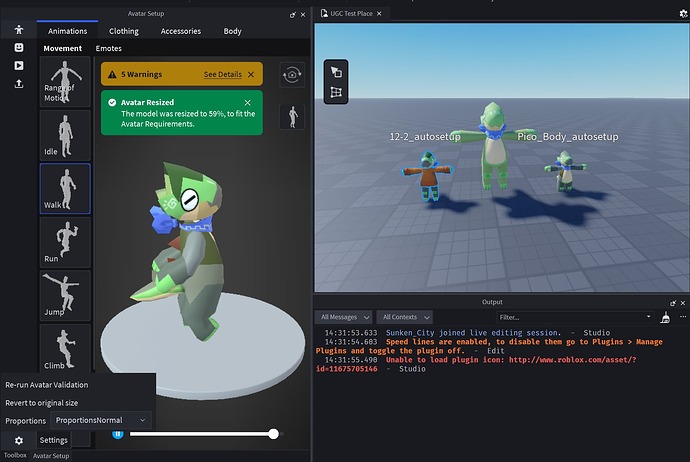Dismiss the 5 Warnings banner

tap(251, 74)
